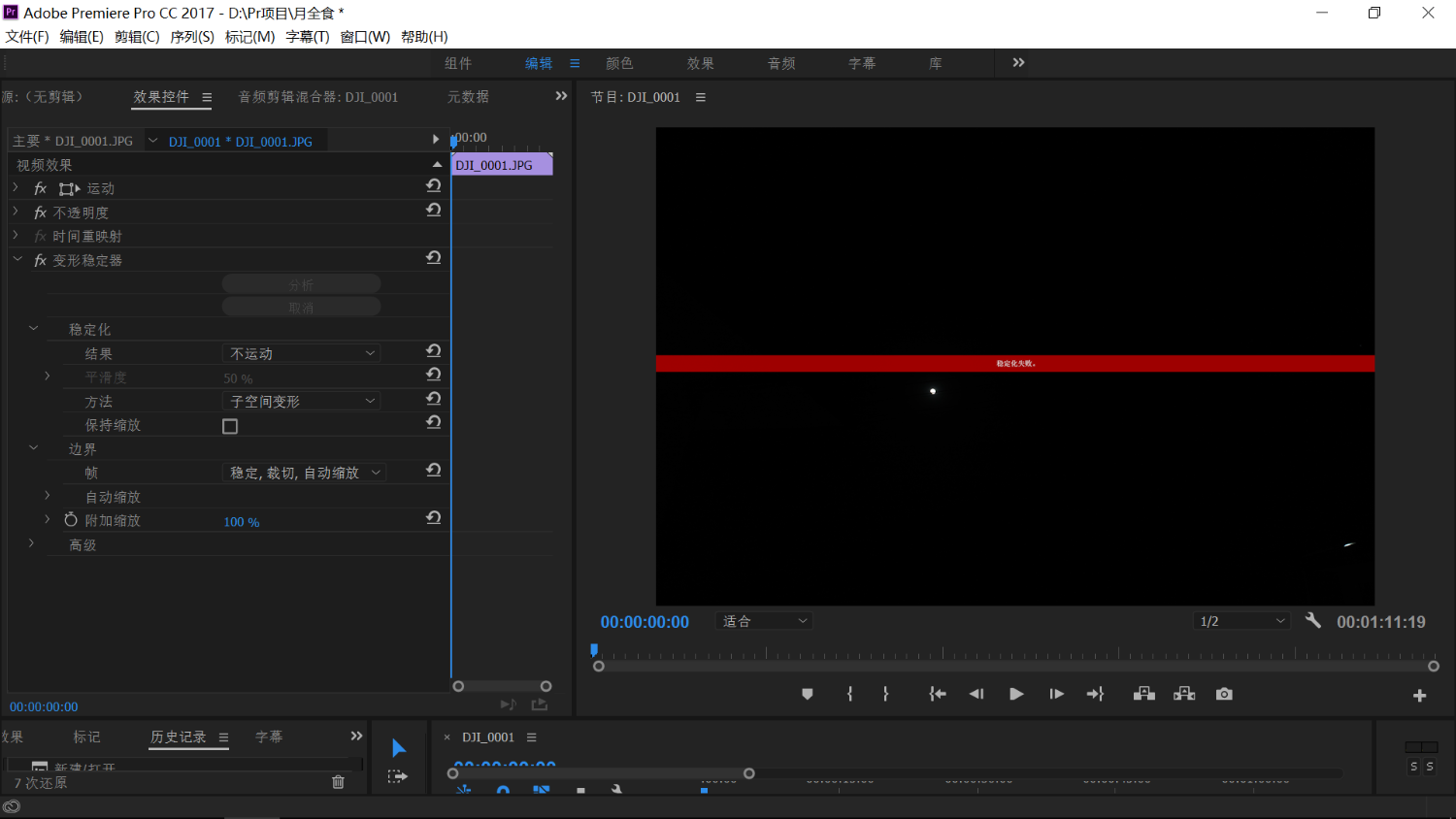This screenshot has width=1456, height=819.
Task: Open the button editor plus icon
Action: point(1419,696)
